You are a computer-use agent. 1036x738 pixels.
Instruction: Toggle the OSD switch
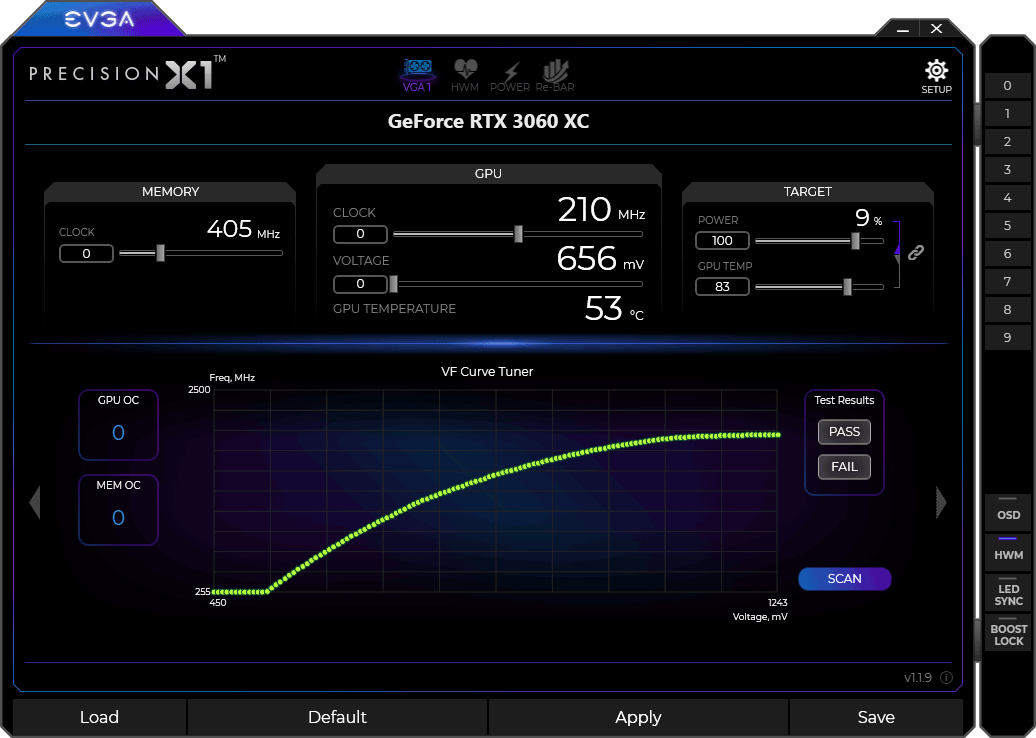(x=1008, y=511)
